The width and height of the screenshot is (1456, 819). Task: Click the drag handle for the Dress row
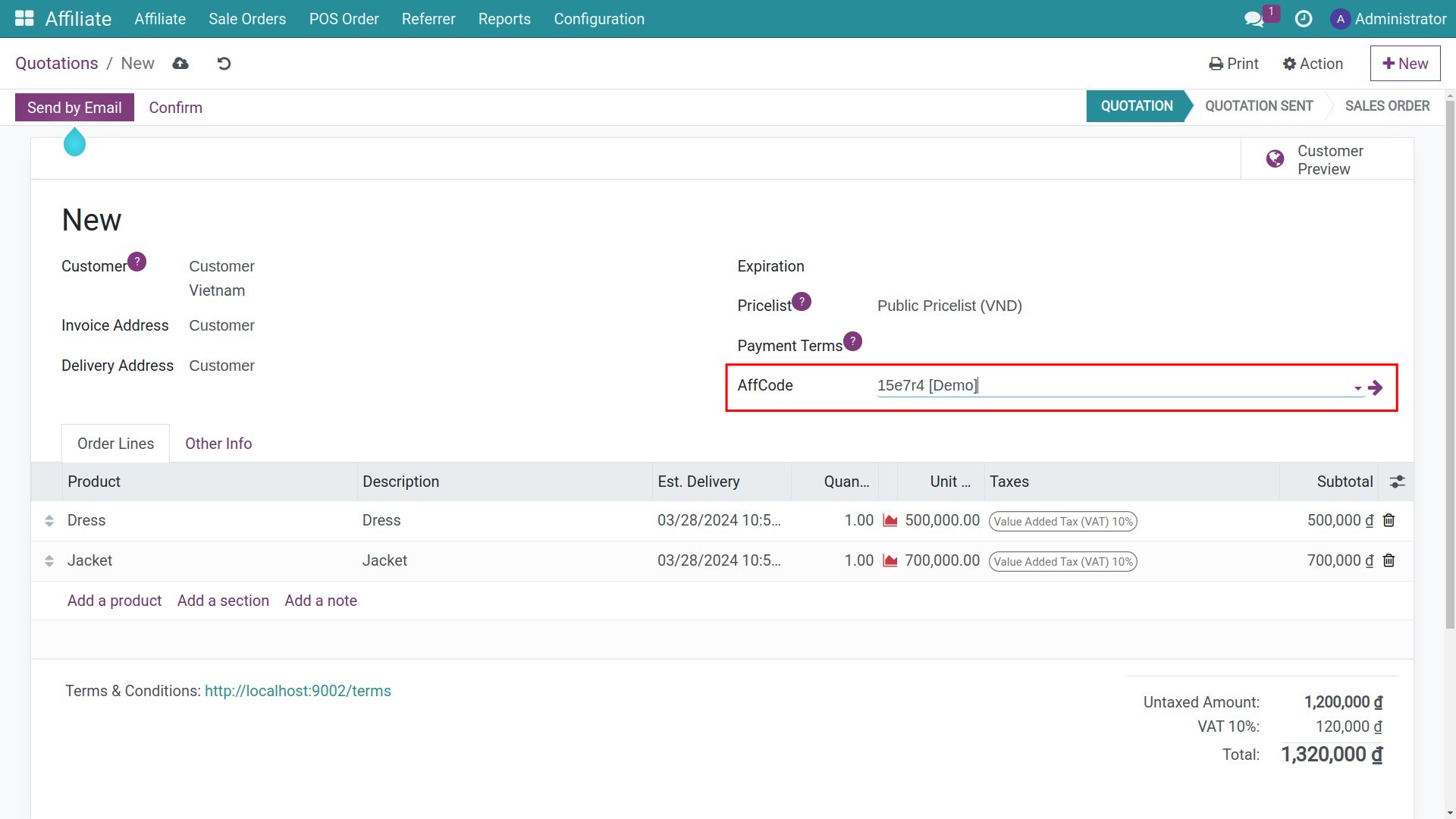coord(49,521)
